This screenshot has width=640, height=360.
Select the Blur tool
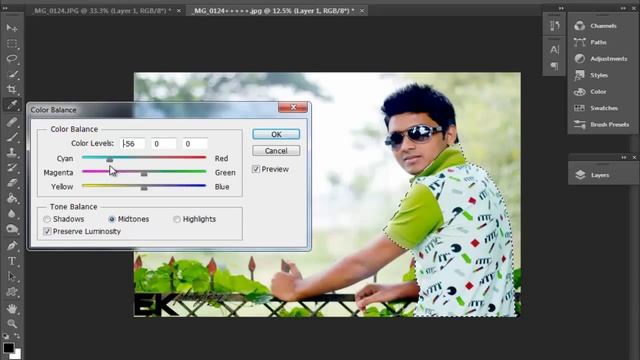[12, 213]
